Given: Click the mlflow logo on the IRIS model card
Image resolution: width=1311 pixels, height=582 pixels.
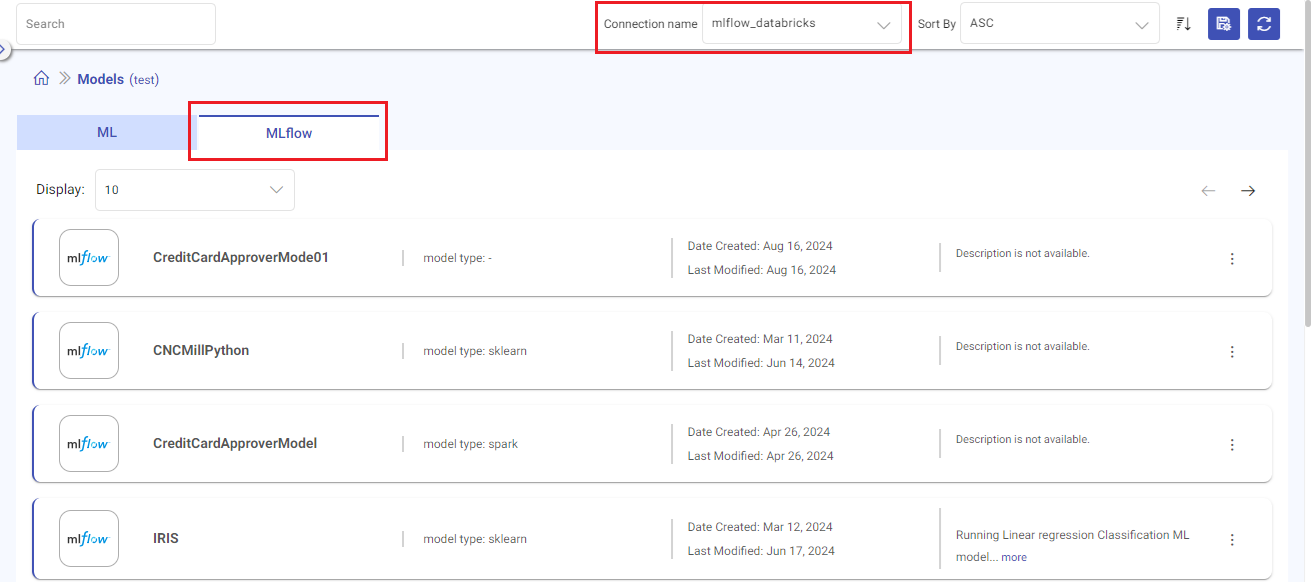Looking at the screenshot, I should 88,538.
